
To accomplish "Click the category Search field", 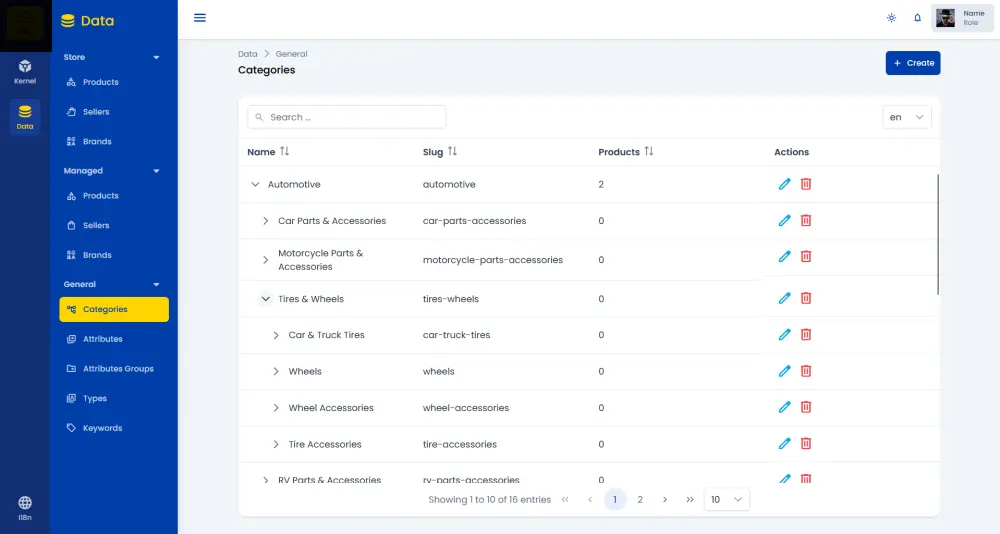I will [x=347, y=117].
